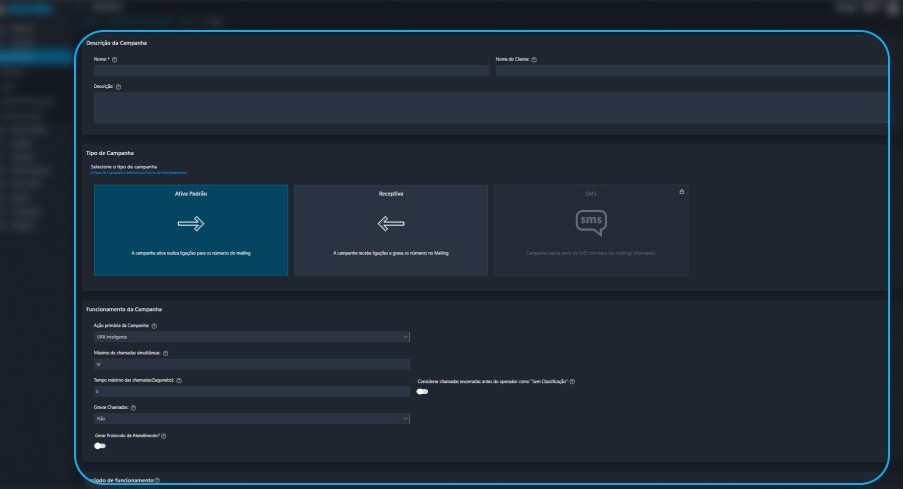This screenshot has height=489, width=903.
Task: Focus the Máximo de chamadas simultâneas field
Action: click(x=252, y=364)
